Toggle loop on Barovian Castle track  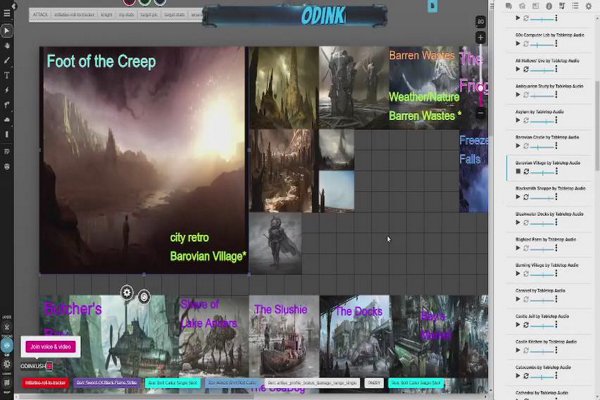[x=526, y=146]
